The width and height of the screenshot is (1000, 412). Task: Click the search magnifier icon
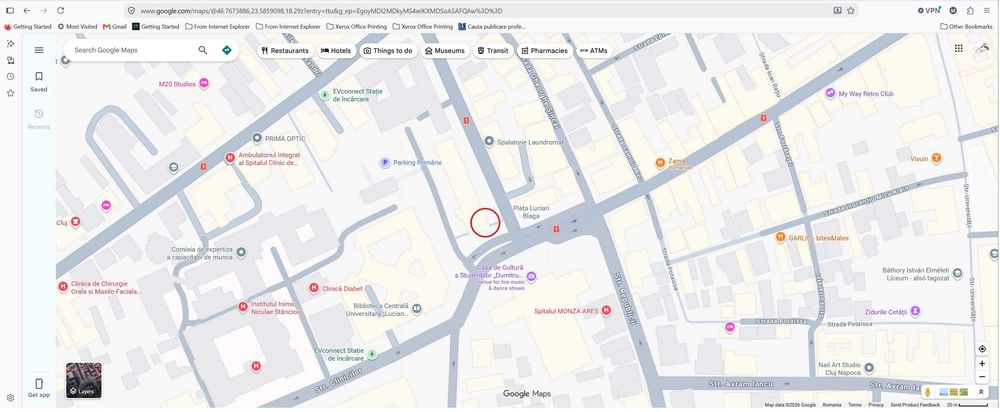(203, 50)
